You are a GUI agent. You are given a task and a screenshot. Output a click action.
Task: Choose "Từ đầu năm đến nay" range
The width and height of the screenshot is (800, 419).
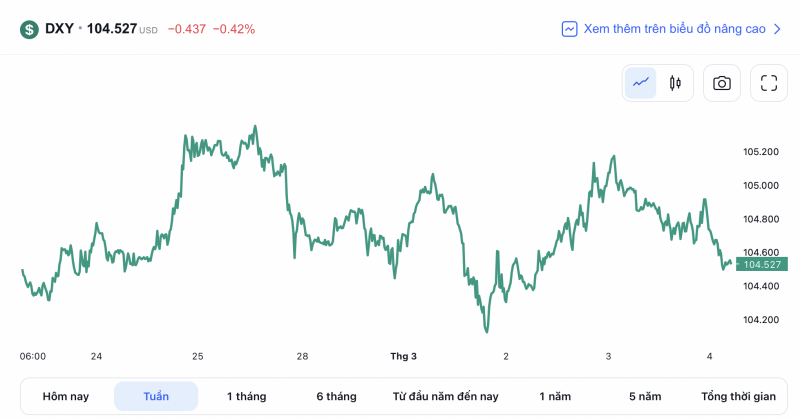click(x=445, y=397)
